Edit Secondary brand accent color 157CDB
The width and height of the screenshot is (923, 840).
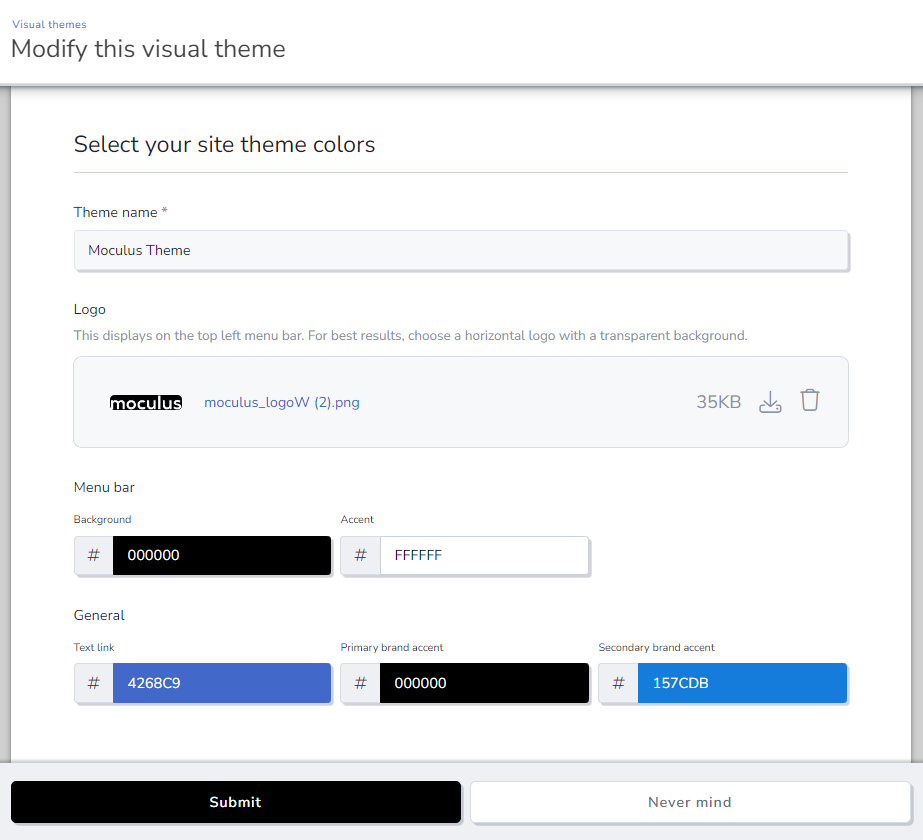pyautogui.click(x=742, y=684)
